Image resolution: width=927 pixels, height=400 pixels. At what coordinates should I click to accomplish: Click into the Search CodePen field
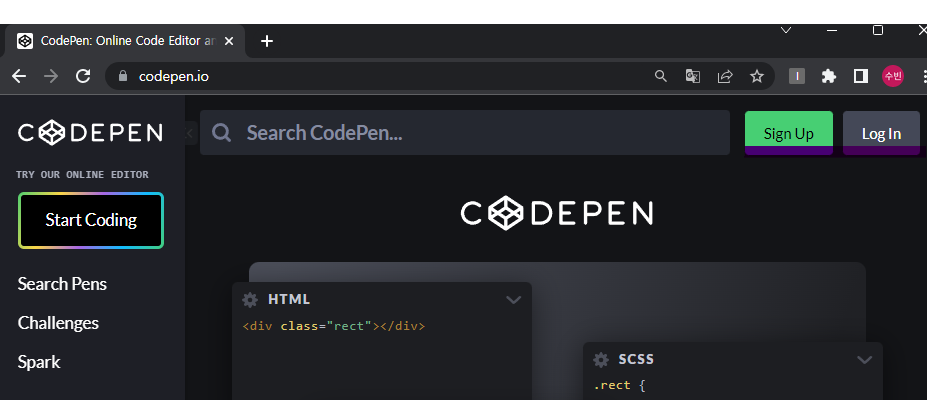(465, 132)
